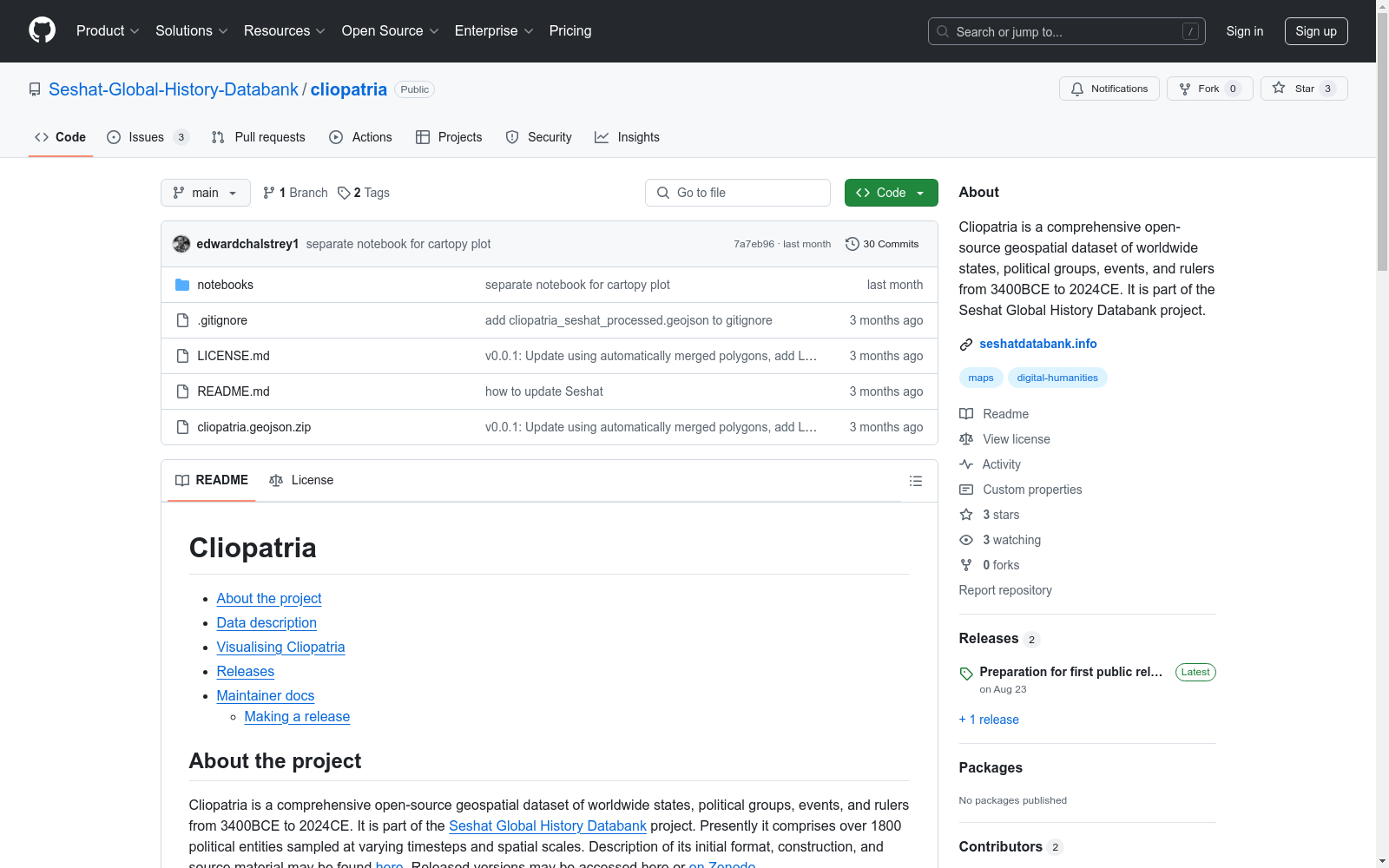Screen dimensions: 1389x868
Task: Expand the Open Source menu
Action: pos(391,31)
